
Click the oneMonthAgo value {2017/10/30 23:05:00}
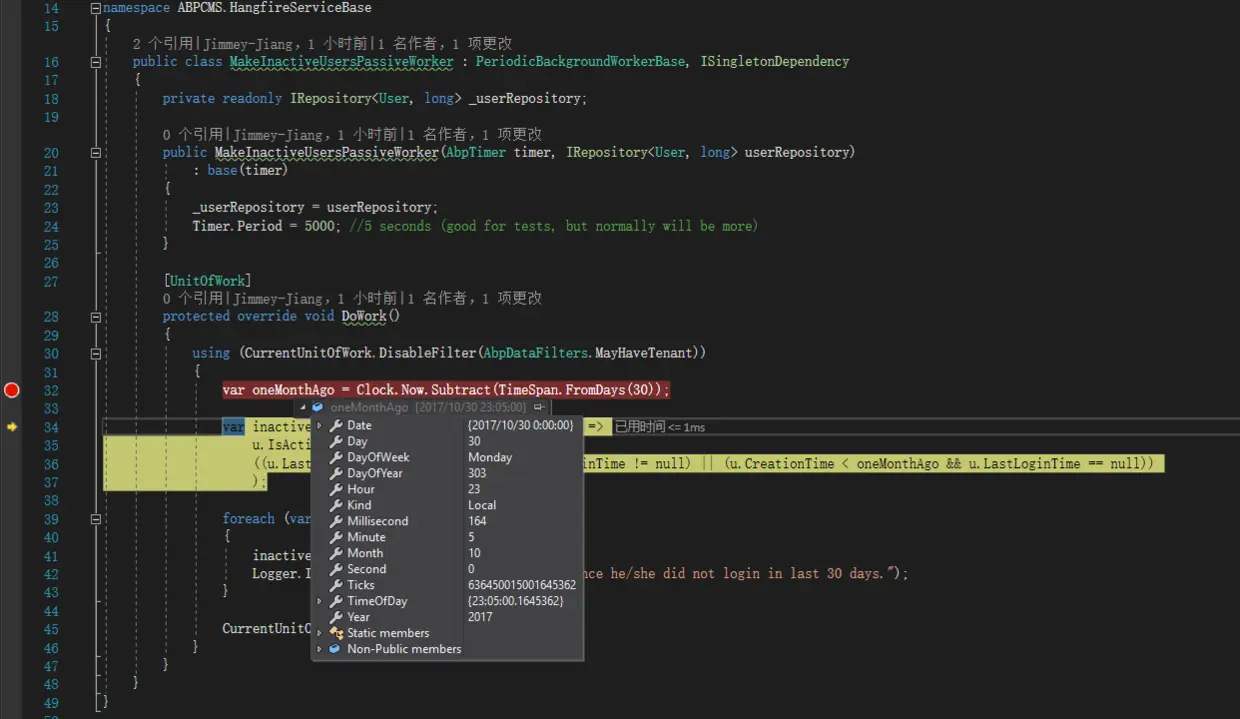pyautogui.click(x=469, y=408)
